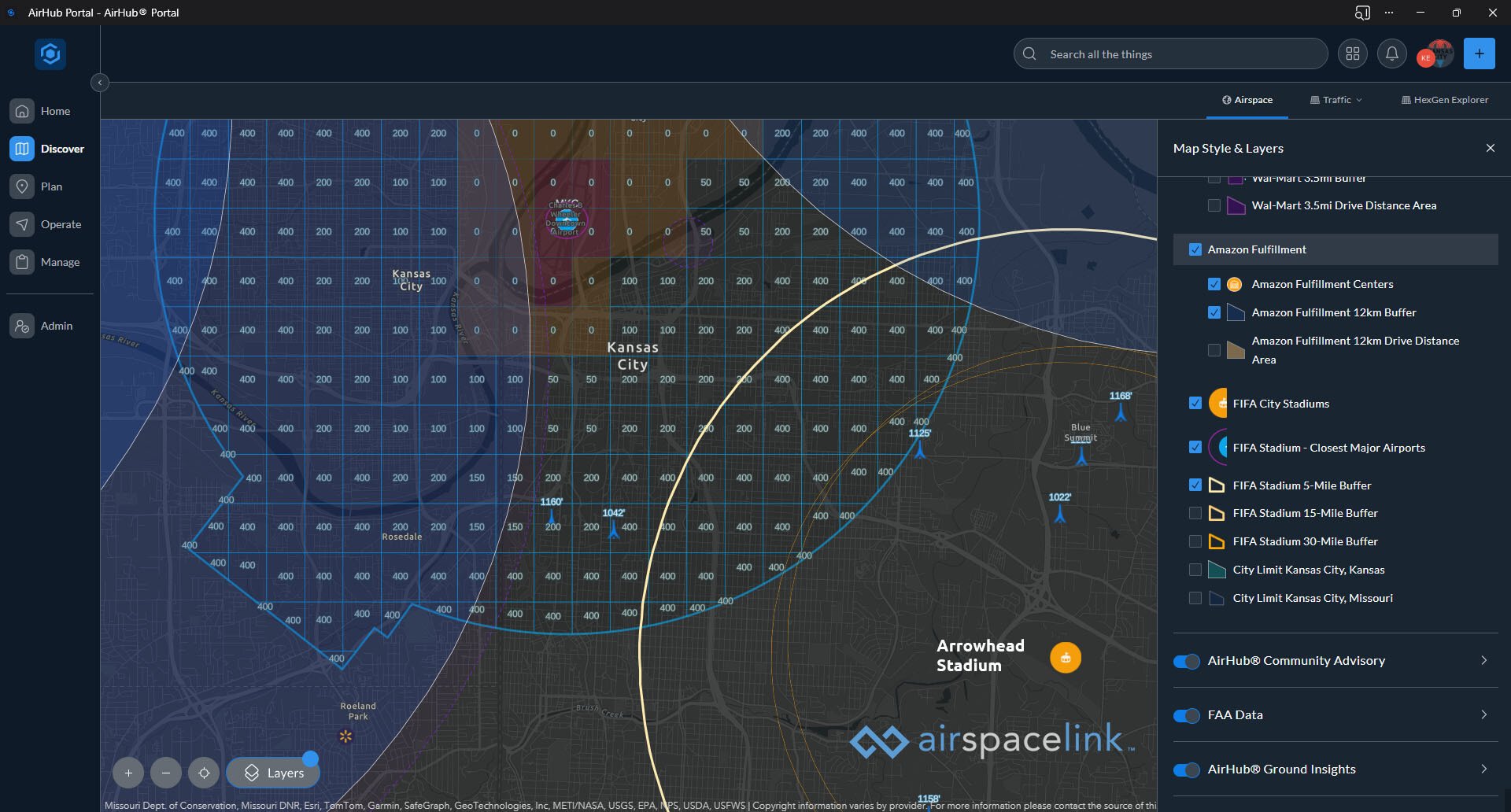
Task: Expand the FAA Data chevron
Action: pos(1484,714)
